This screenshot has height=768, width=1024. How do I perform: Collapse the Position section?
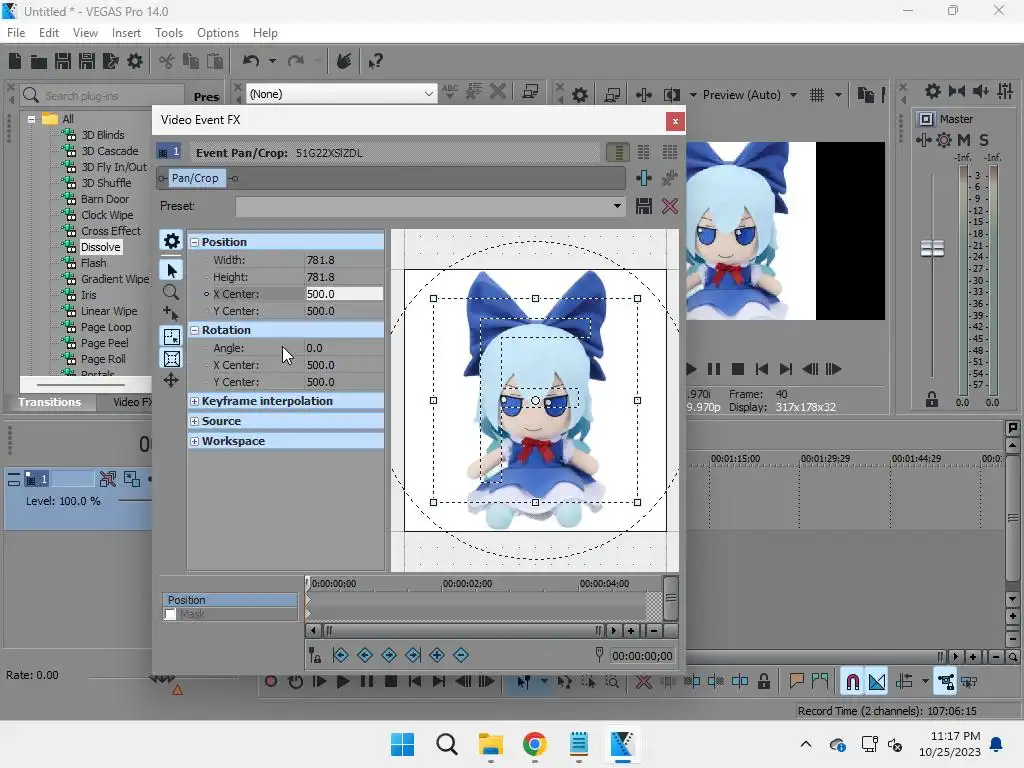[x=195, y=242]
